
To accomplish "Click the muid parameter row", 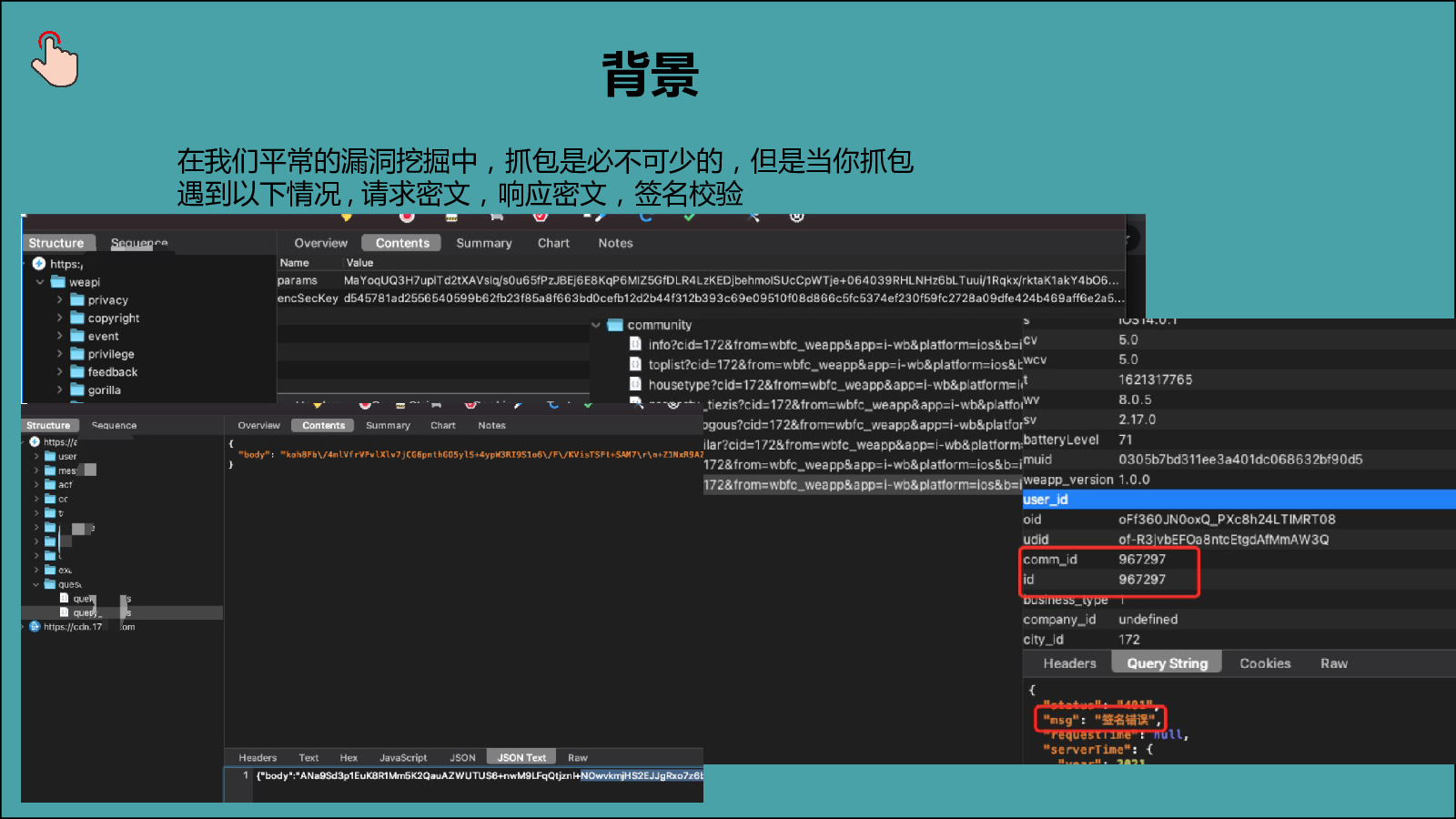I will coord(1239,460).
